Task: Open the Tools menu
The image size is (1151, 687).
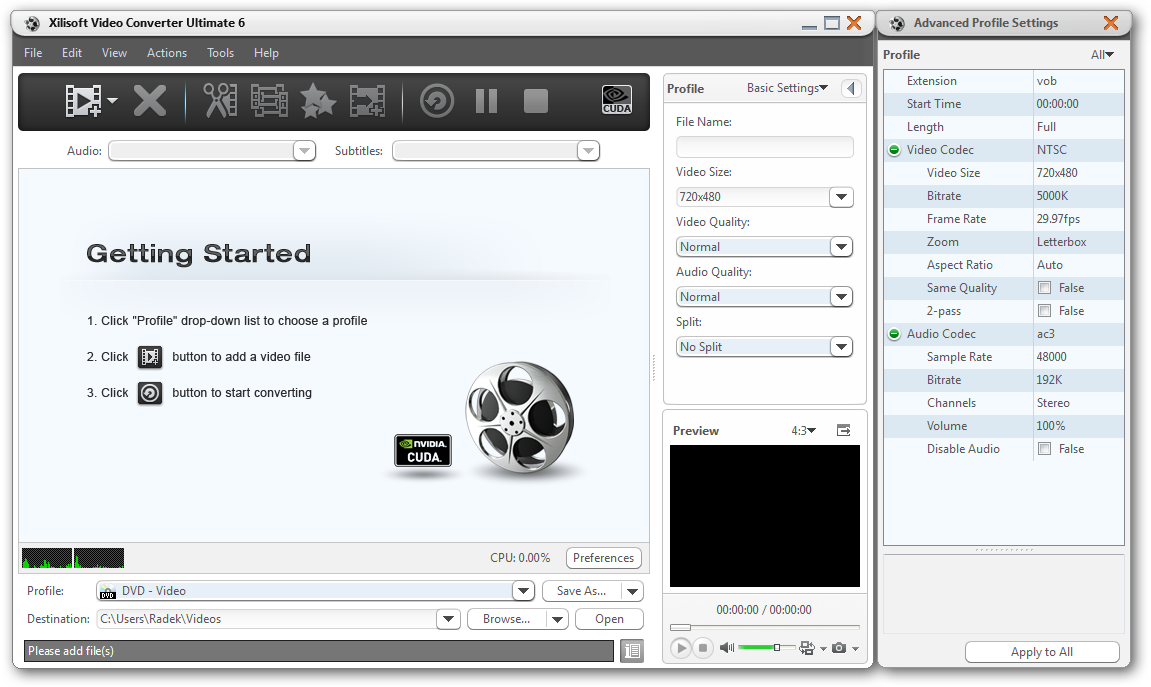Action: point(220,53)
